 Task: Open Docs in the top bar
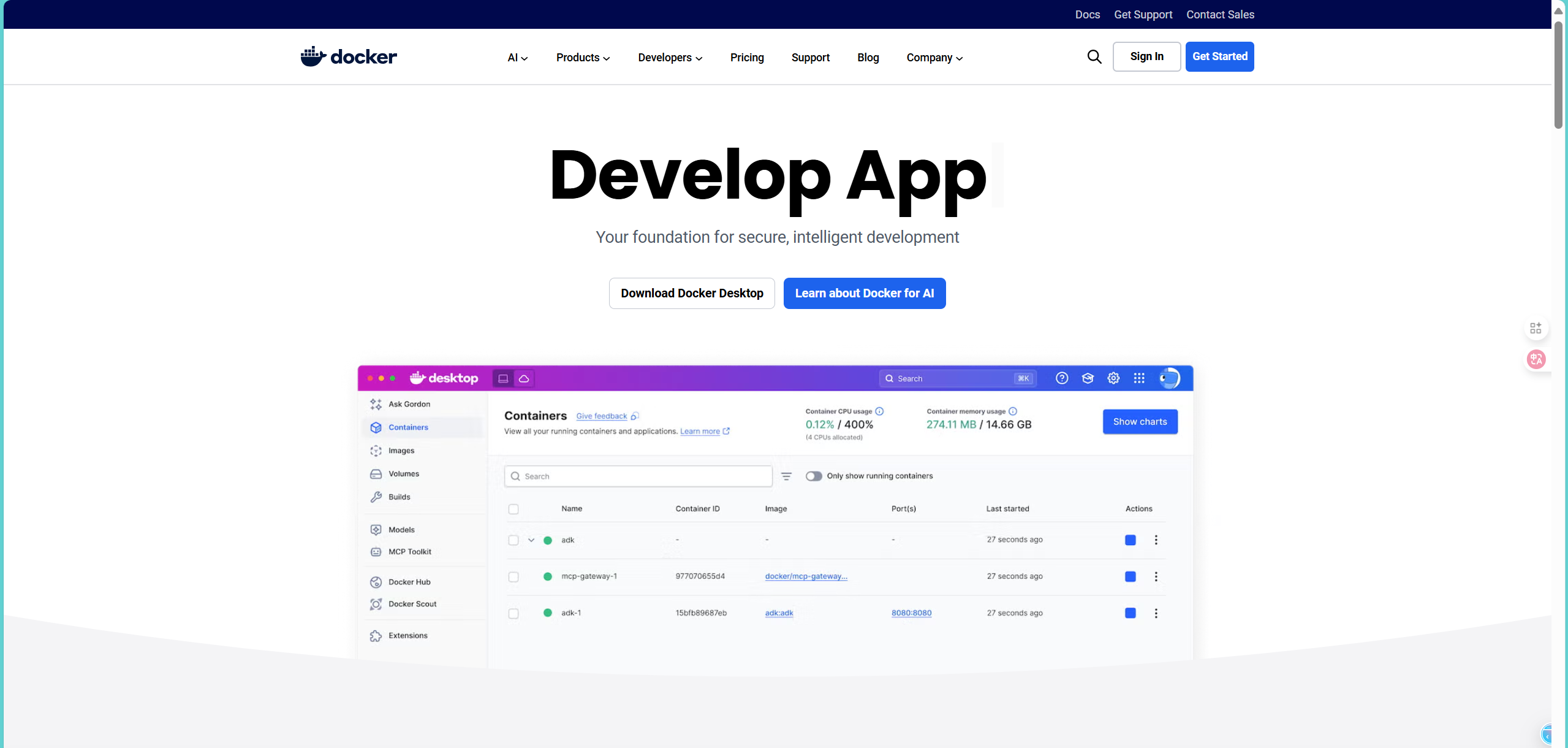1087,15
